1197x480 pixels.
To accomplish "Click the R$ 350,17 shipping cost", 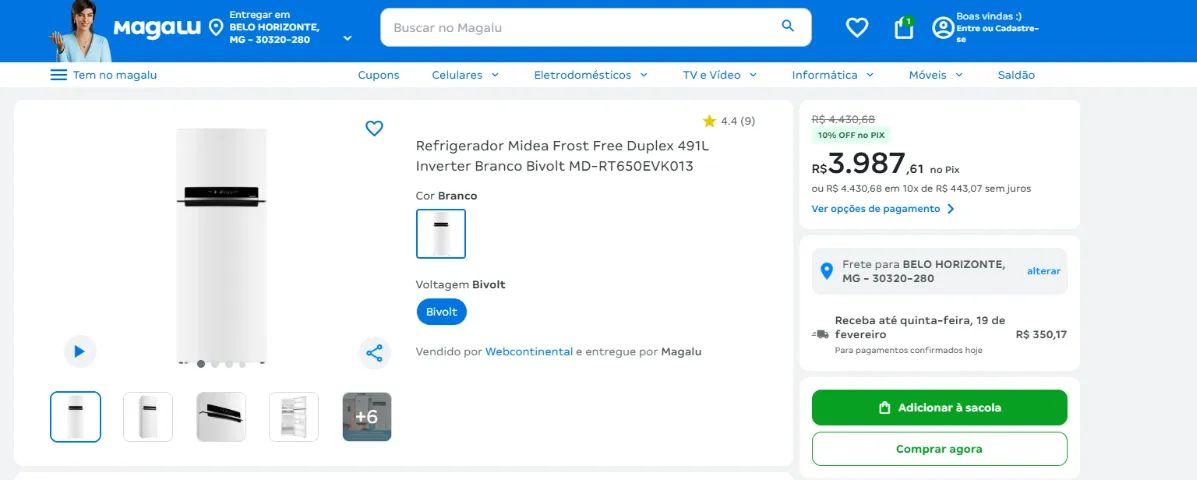I will (1041, 334).
